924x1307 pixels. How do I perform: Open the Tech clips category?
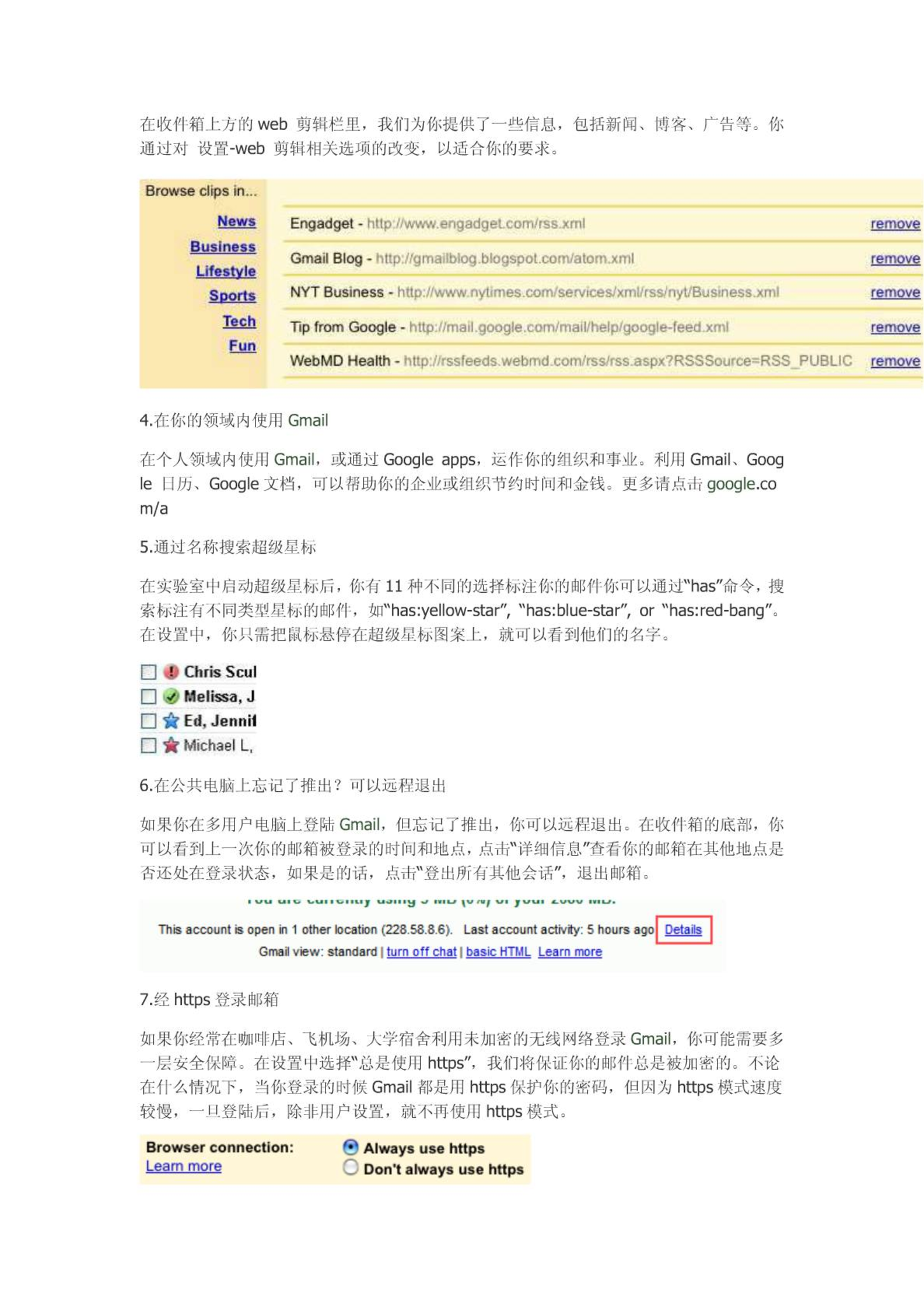(239, 321)
